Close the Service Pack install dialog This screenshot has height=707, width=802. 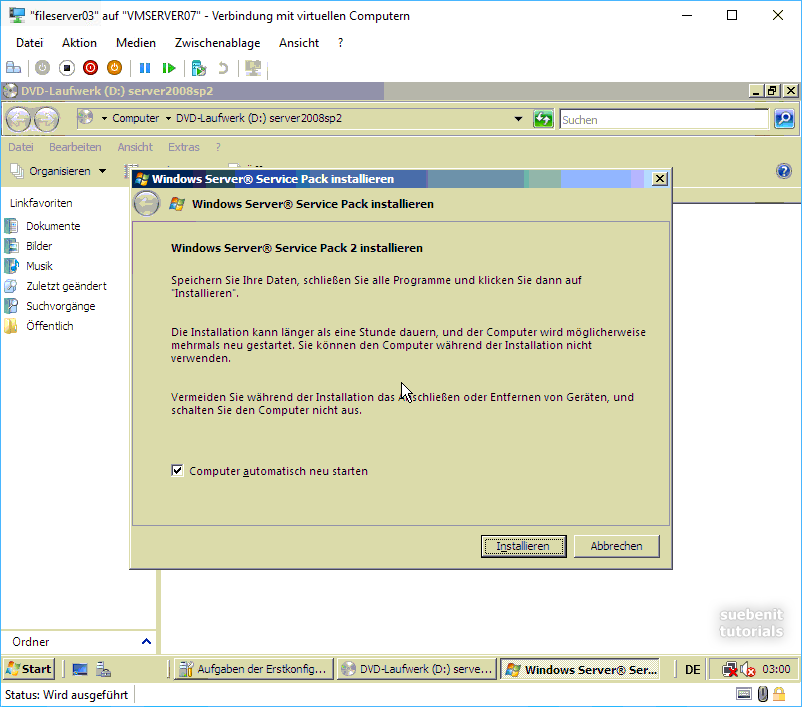coord(660,179)
